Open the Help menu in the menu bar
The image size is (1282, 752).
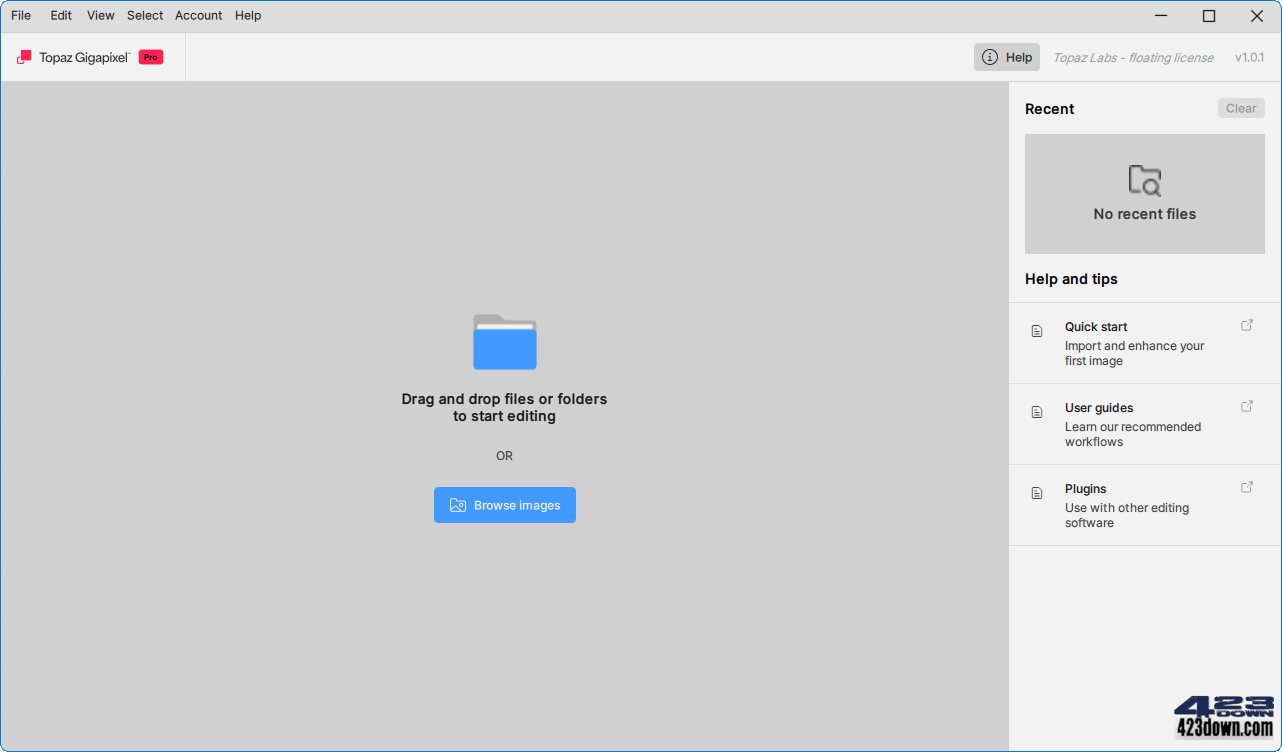[248, 15]
